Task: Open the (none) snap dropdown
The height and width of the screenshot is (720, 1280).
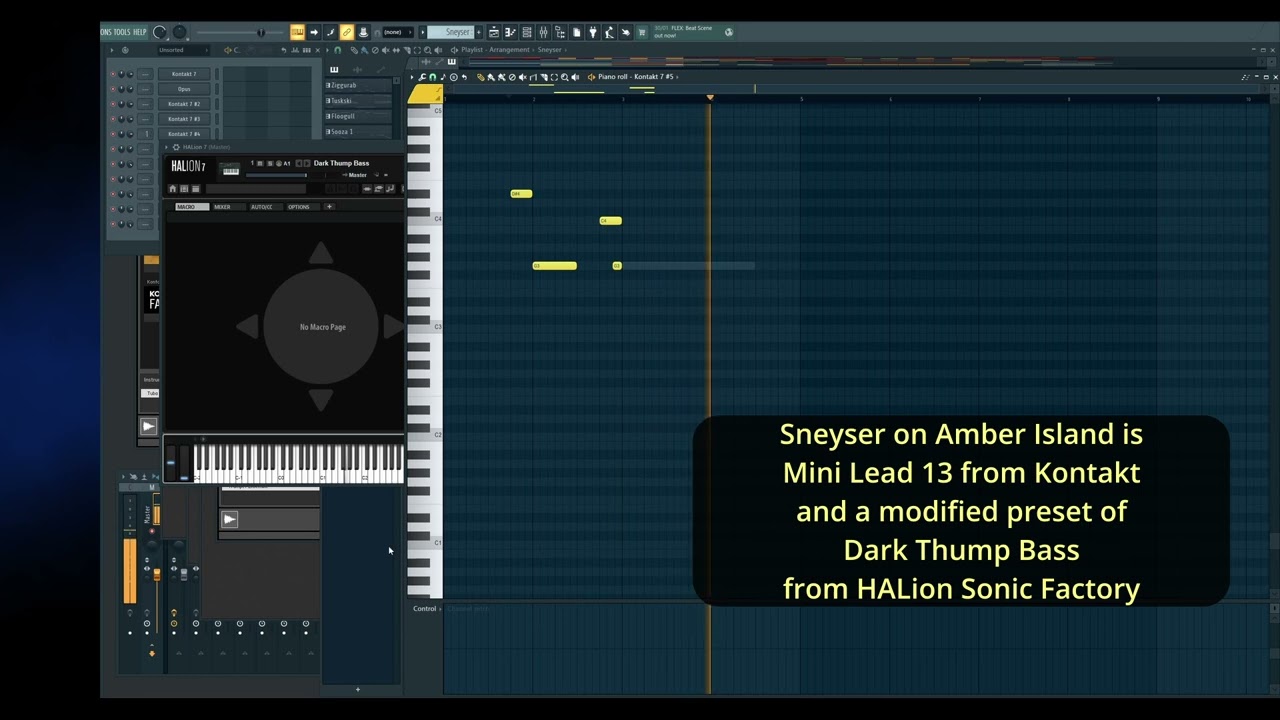Action: click(397, 32)
